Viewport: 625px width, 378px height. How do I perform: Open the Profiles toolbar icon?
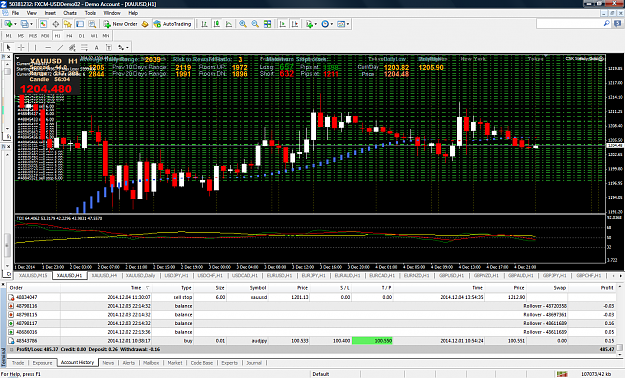[x=24, y=24]
